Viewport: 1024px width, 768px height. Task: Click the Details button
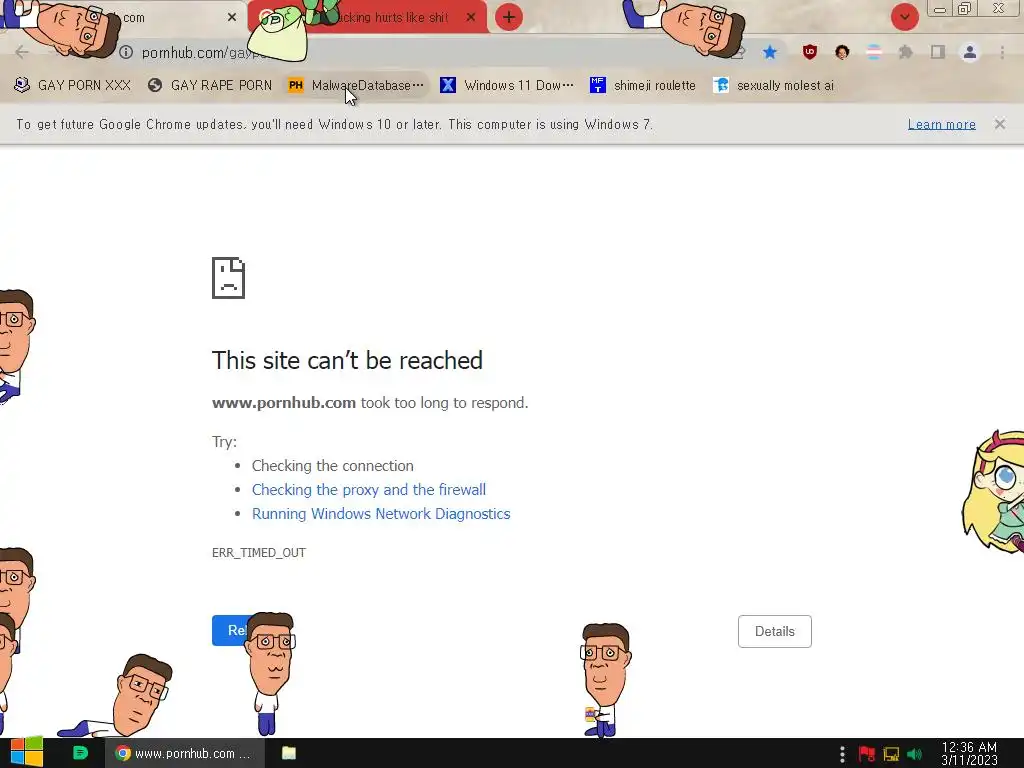point(775,632)
